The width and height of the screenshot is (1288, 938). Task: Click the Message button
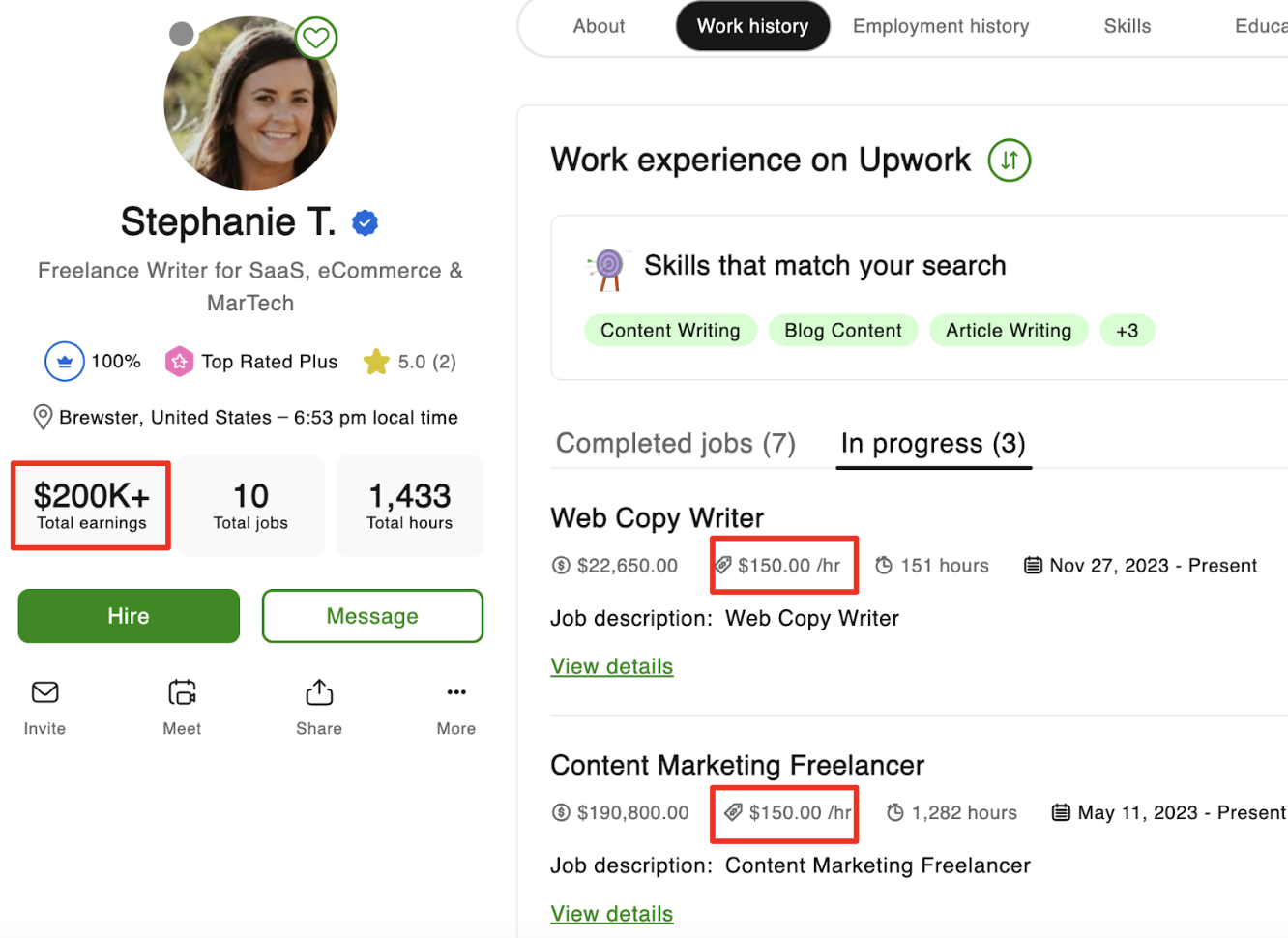pos(372,616)
